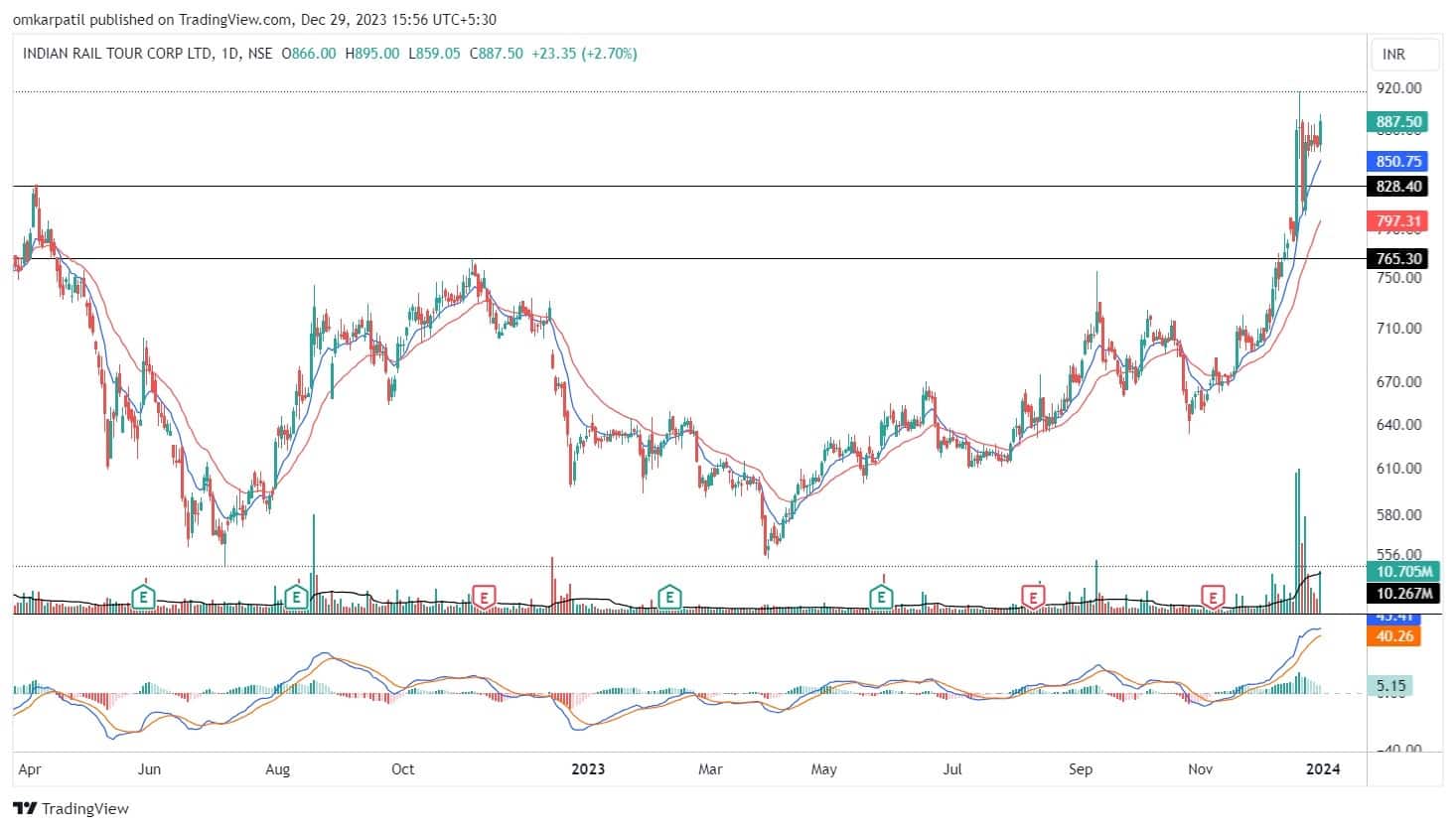Click the red earnings marker near Nov
The height and width of the screenshot is (830, 1456).
point(1213,598)
